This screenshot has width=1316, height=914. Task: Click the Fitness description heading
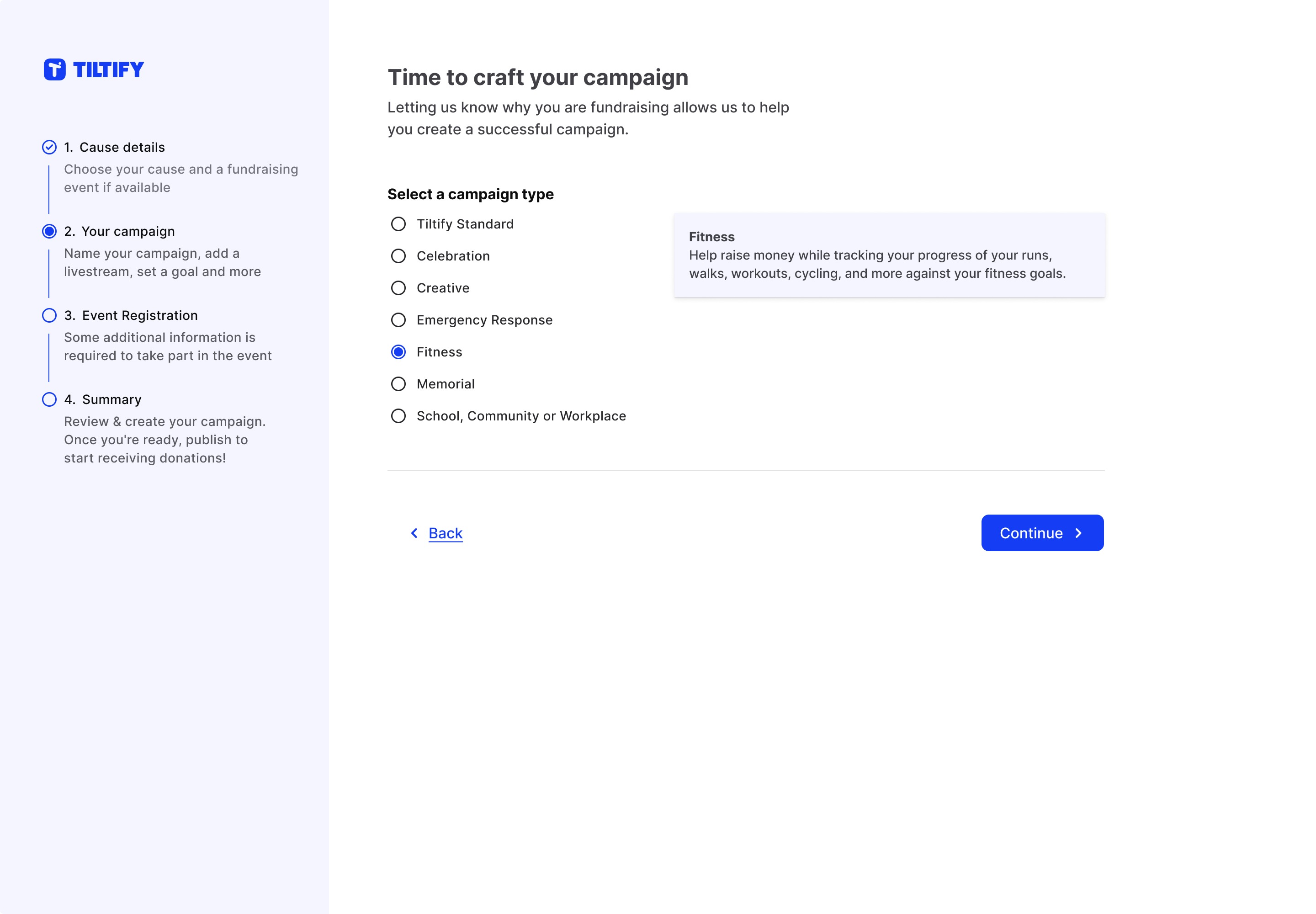point(712,237)
